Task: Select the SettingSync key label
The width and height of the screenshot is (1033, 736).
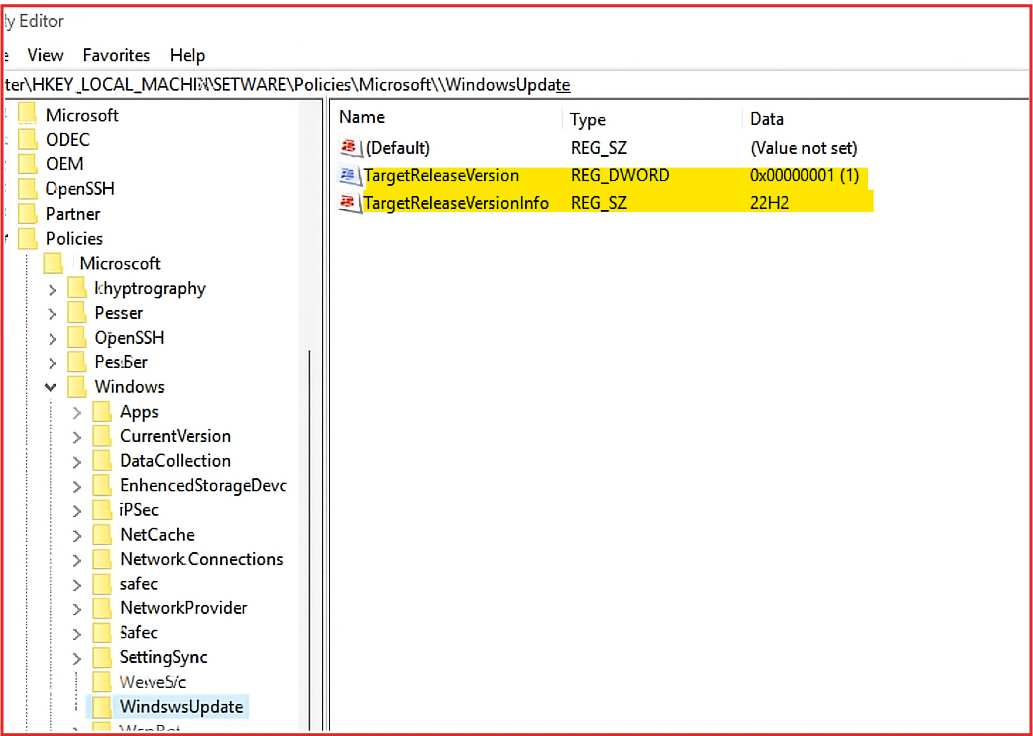Action: click(164, 657)
